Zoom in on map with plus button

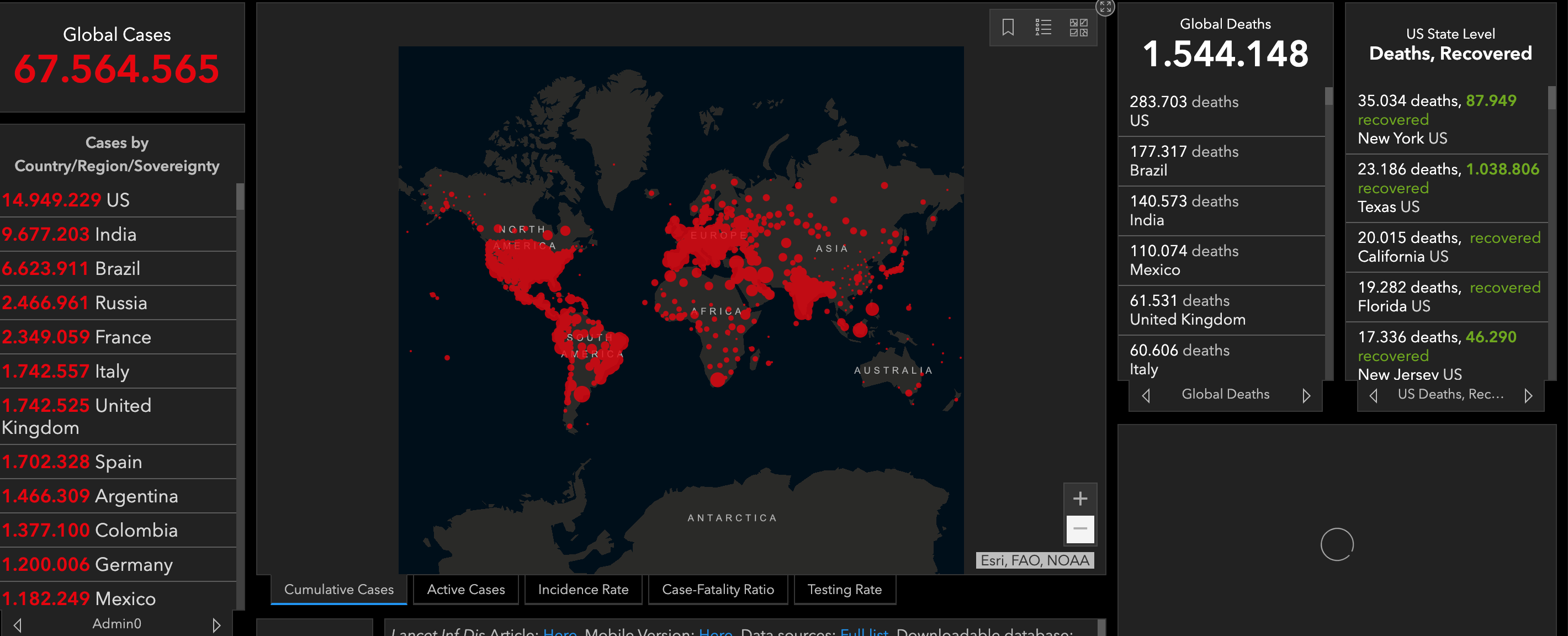pyautogui.click(x=1080, y=499)
